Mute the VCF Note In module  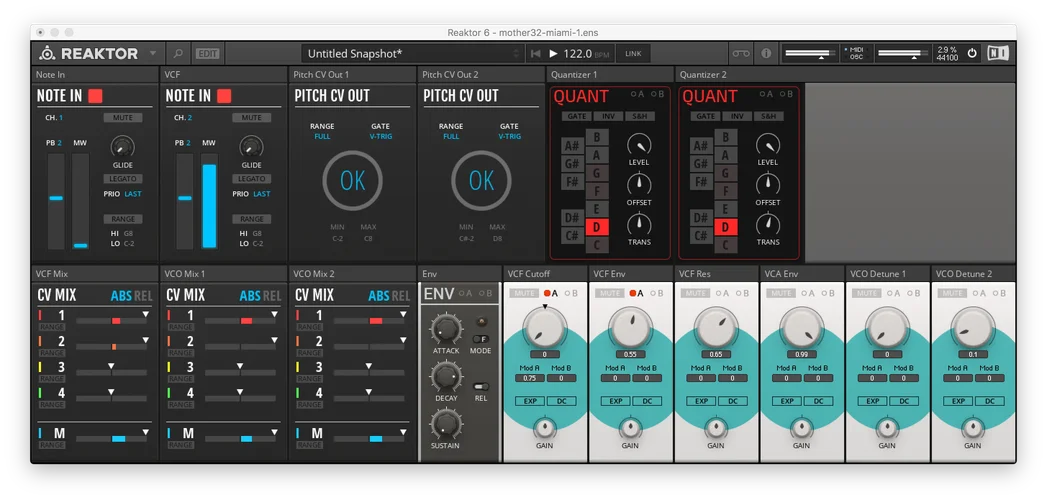252,118
